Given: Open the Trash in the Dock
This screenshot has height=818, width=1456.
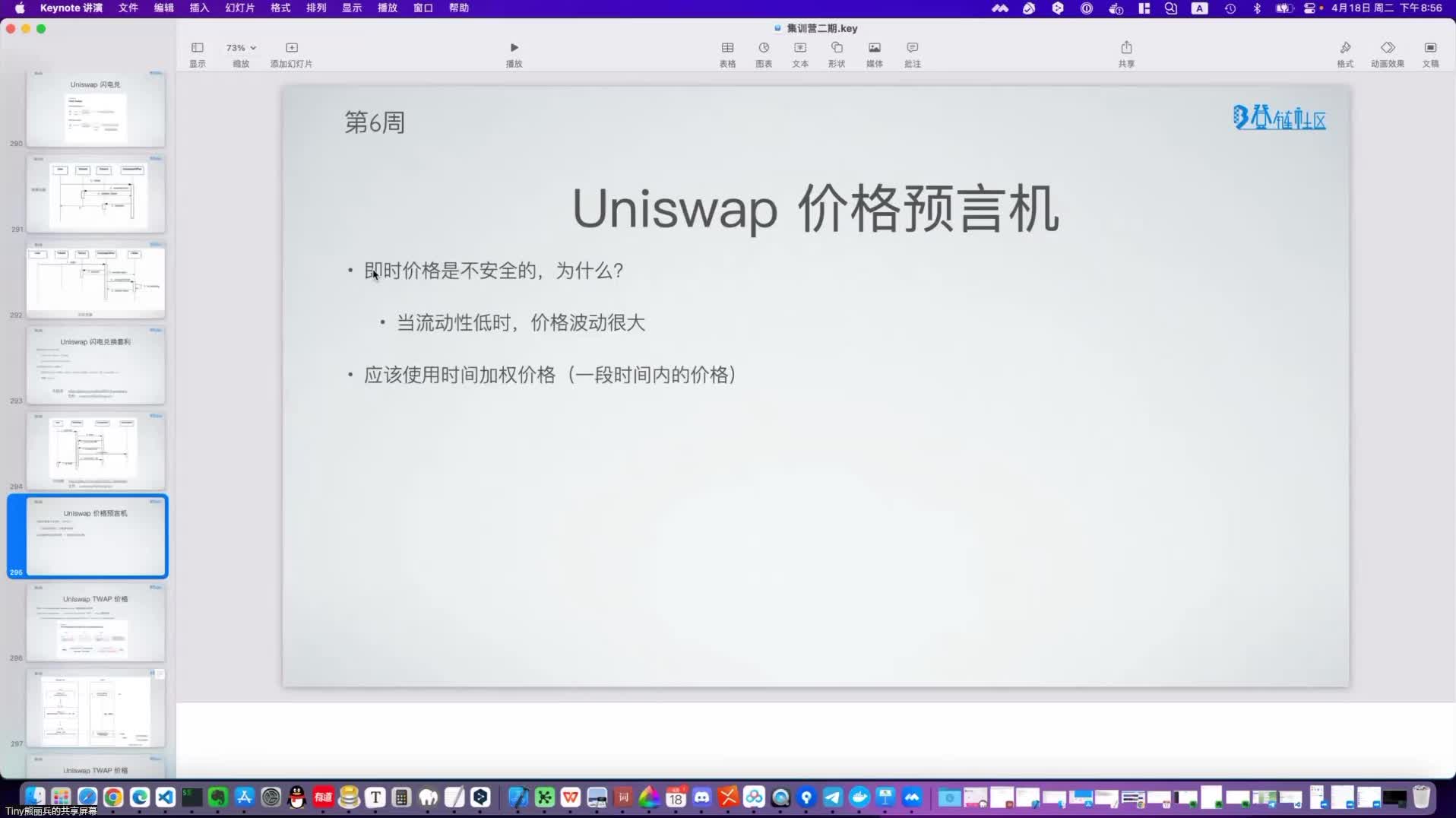Looking at the screenshot, I should (x=1421, y=797).
